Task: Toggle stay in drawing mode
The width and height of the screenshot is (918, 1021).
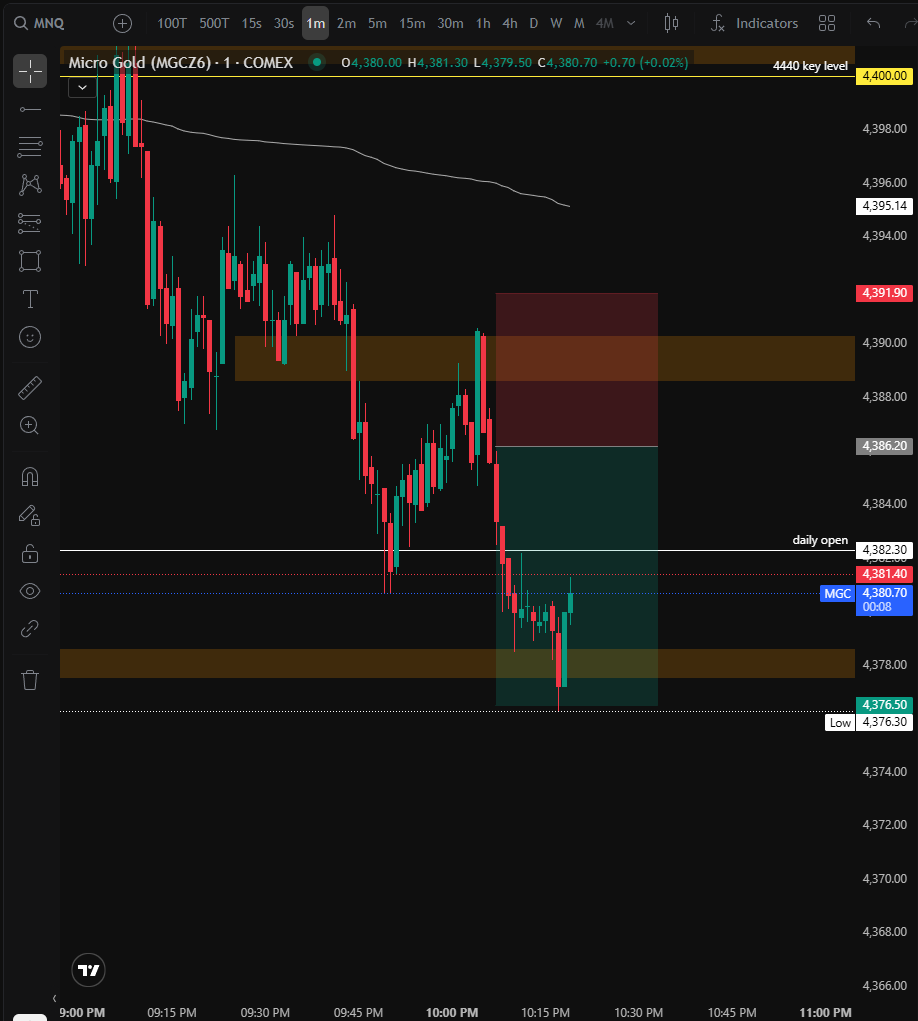Action: click(x=30, y=516)
